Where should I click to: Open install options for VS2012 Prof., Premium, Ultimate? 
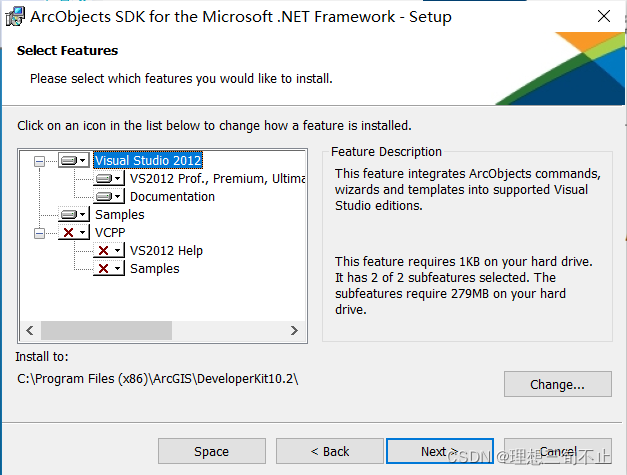tap(109, 178)
